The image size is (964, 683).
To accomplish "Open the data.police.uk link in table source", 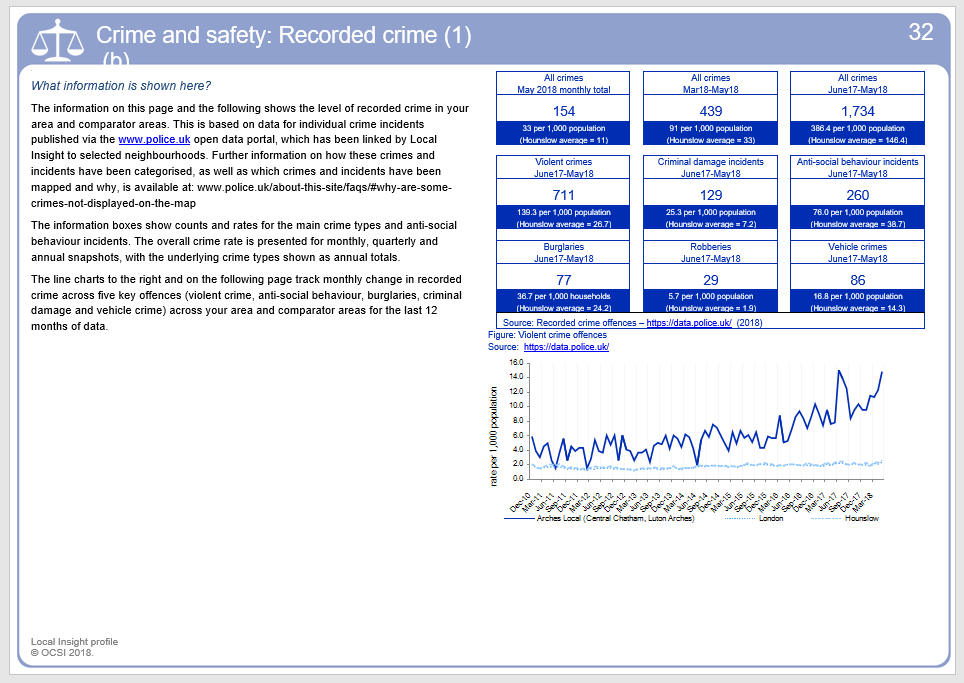I will point(689,323).
